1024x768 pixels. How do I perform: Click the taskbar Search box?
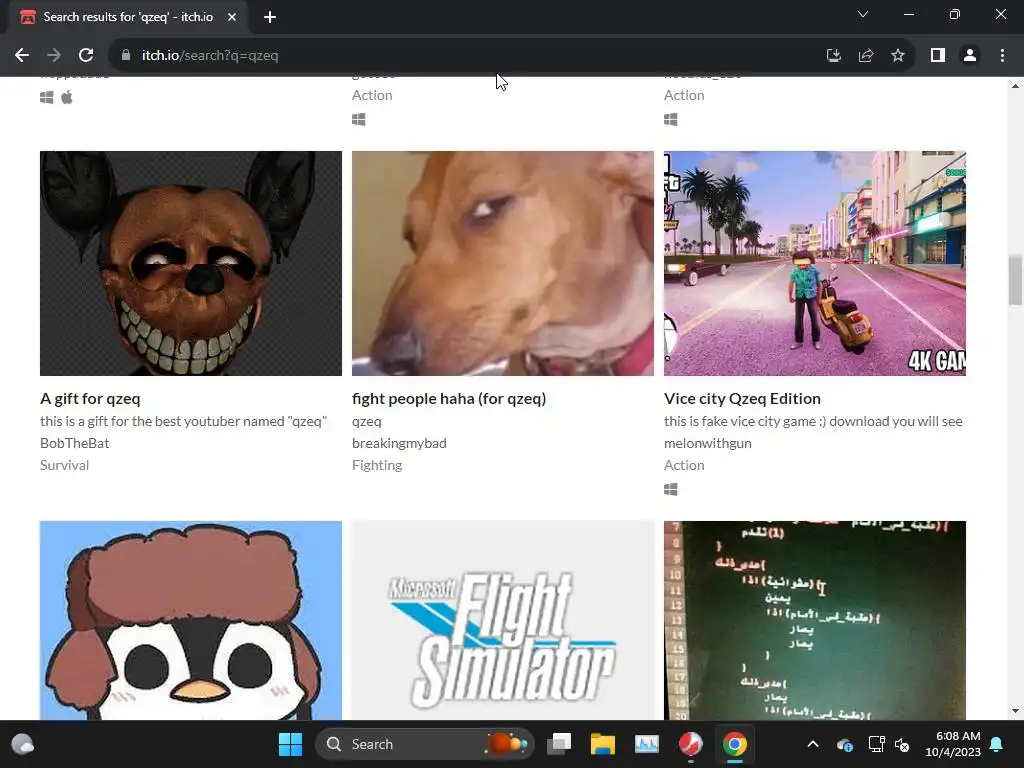(424, 744)
